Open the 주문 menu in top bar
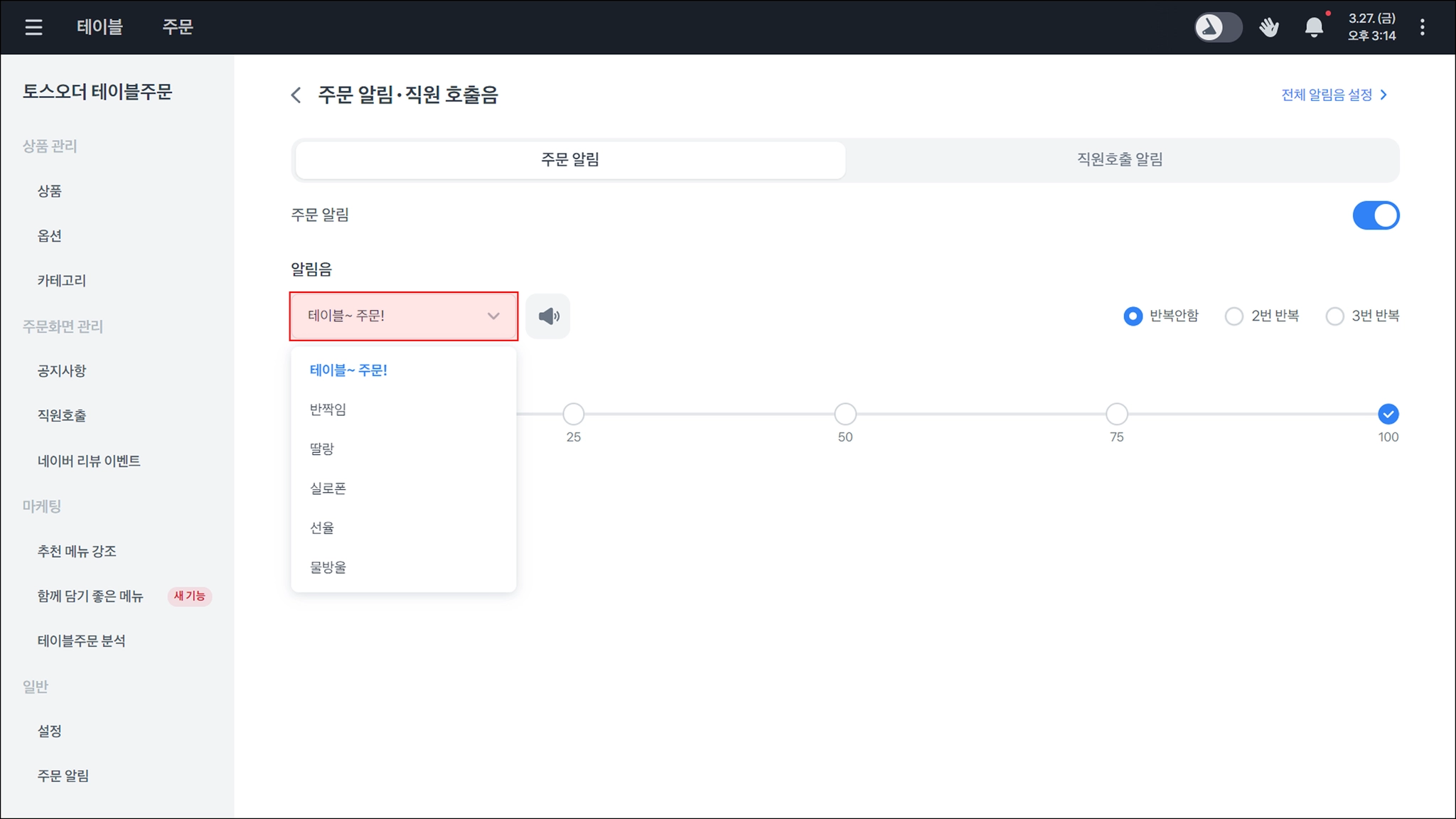1456x819 pixels. click(178, 27)
